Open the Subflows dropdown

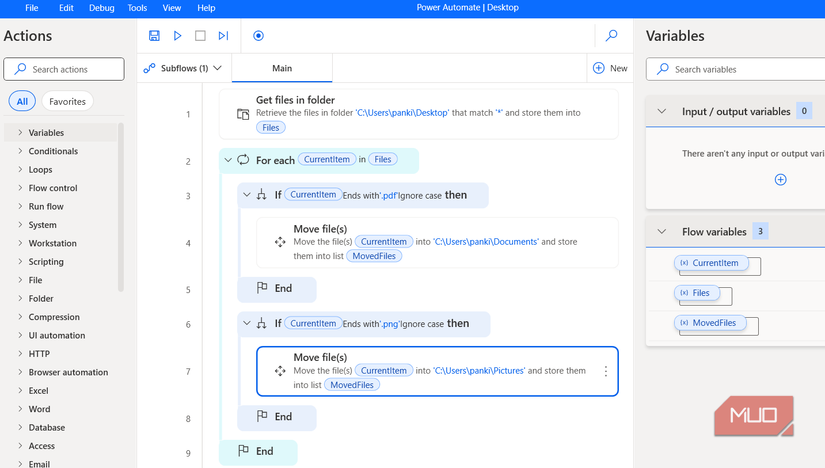(x=182, y=68)
